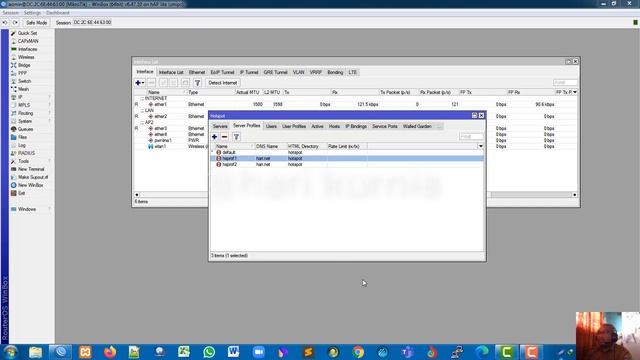Open the PPP menu
The width and height of the screenshot is (640, 360).
click(22, 73)
